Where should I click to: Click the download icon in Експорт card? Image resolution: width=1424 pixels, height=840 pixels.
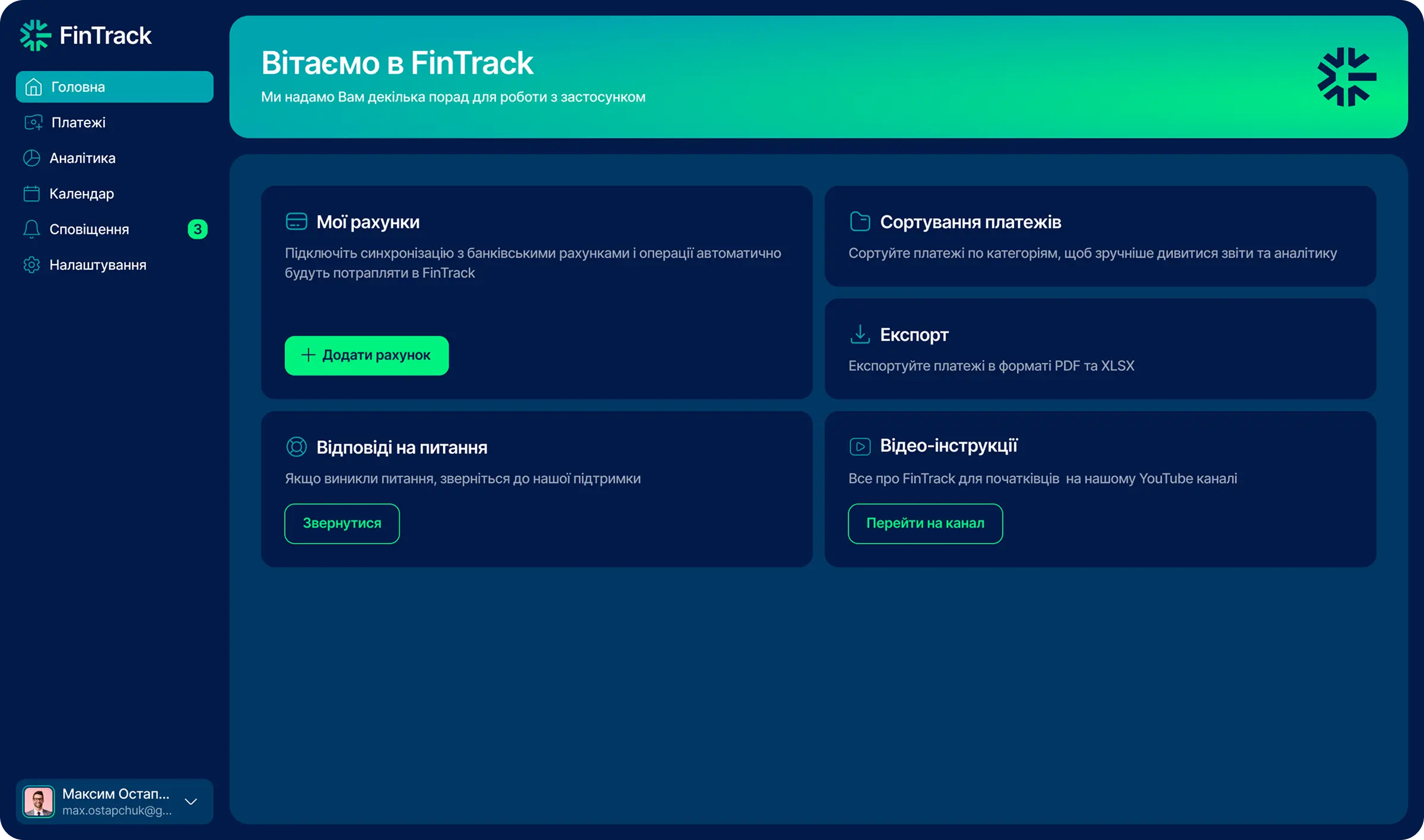click(860, 334)
